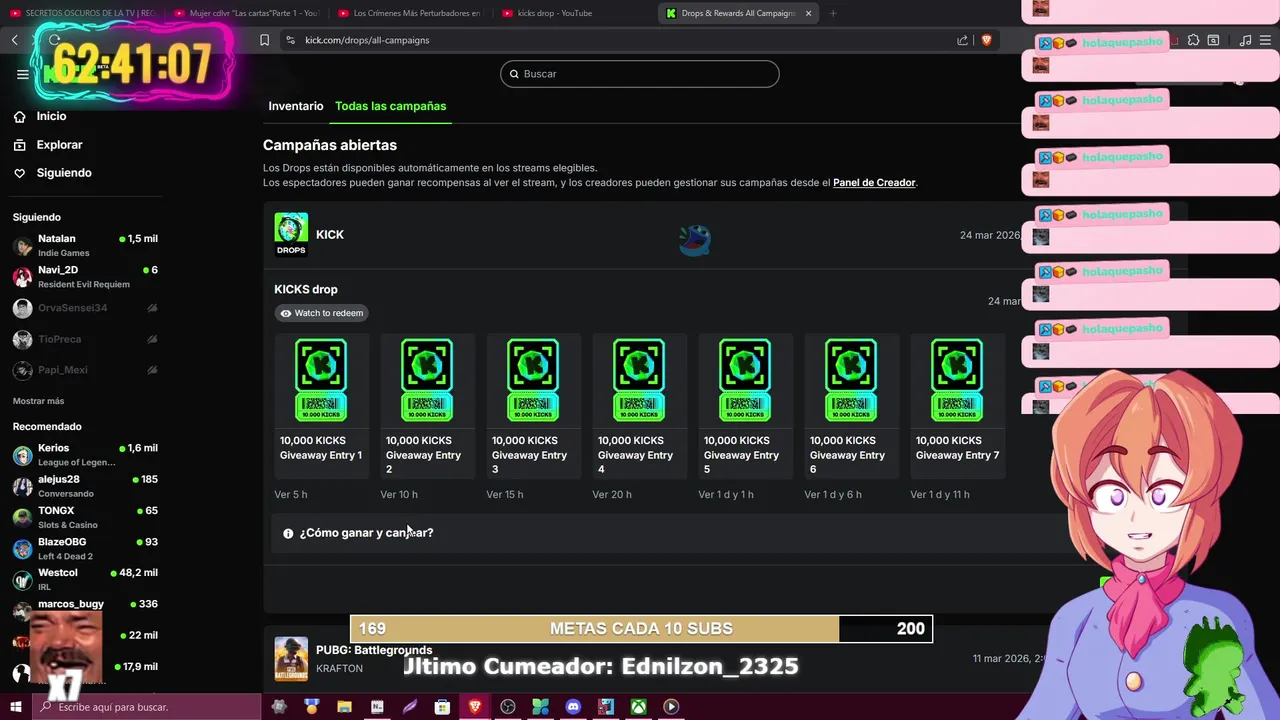This screenshot has height=720, width=1280.
Task: Open site settings icon beside kick.com URL
Action: click(x=290, y=40)
